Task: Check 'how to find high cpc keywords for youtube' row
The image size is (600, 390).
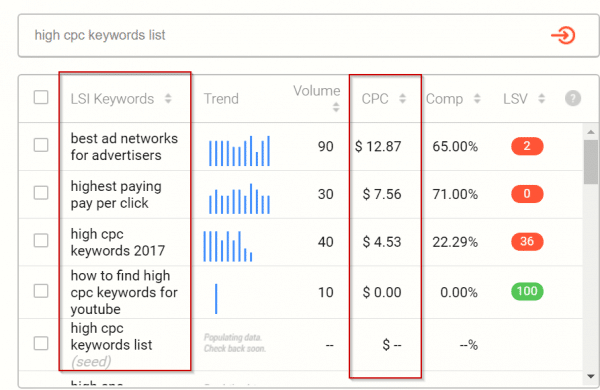Action: tap(41, 291)
